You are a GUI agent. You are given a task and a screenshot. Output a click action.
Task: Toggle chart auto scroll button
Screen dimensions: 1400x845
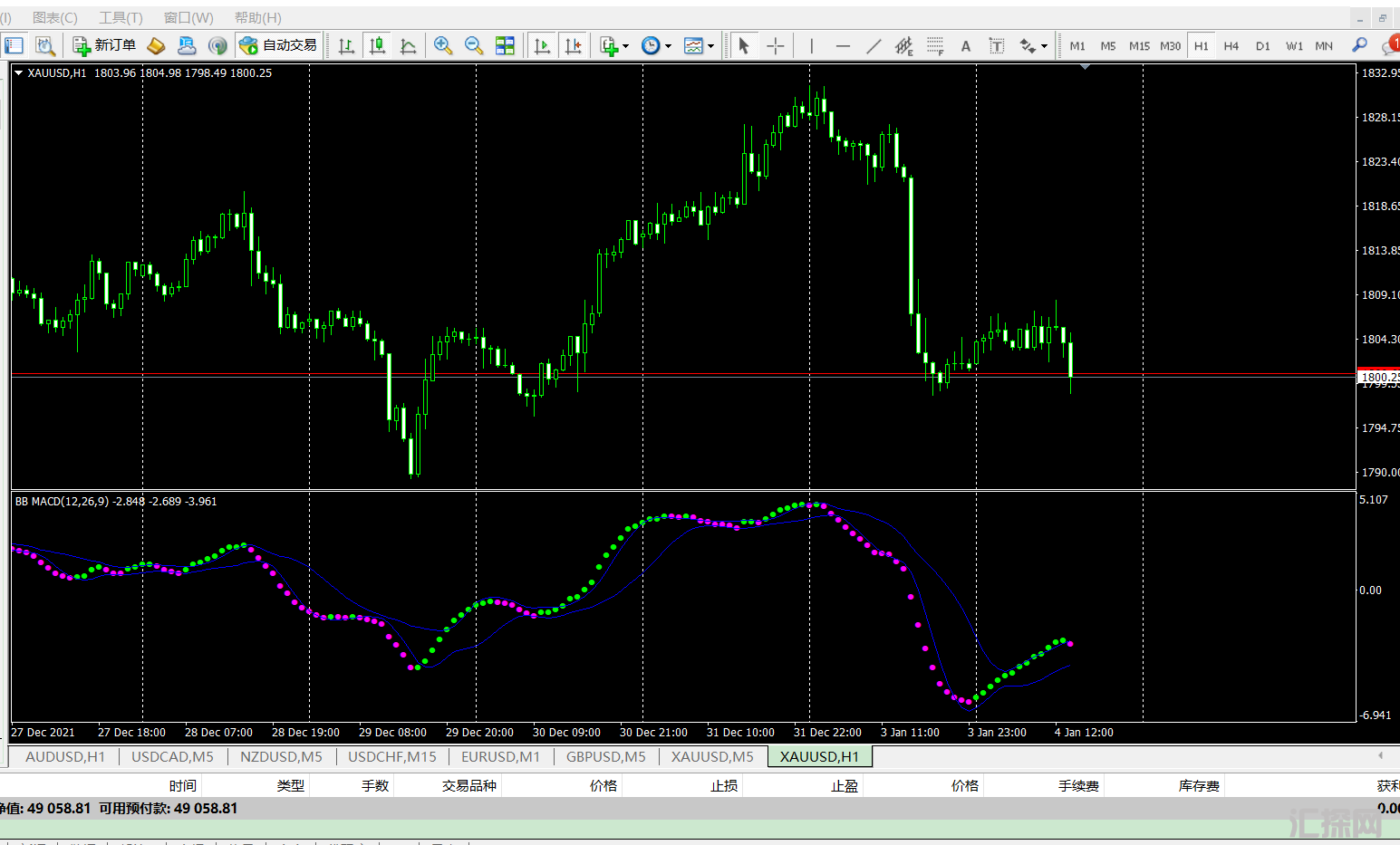coord(542,45)
